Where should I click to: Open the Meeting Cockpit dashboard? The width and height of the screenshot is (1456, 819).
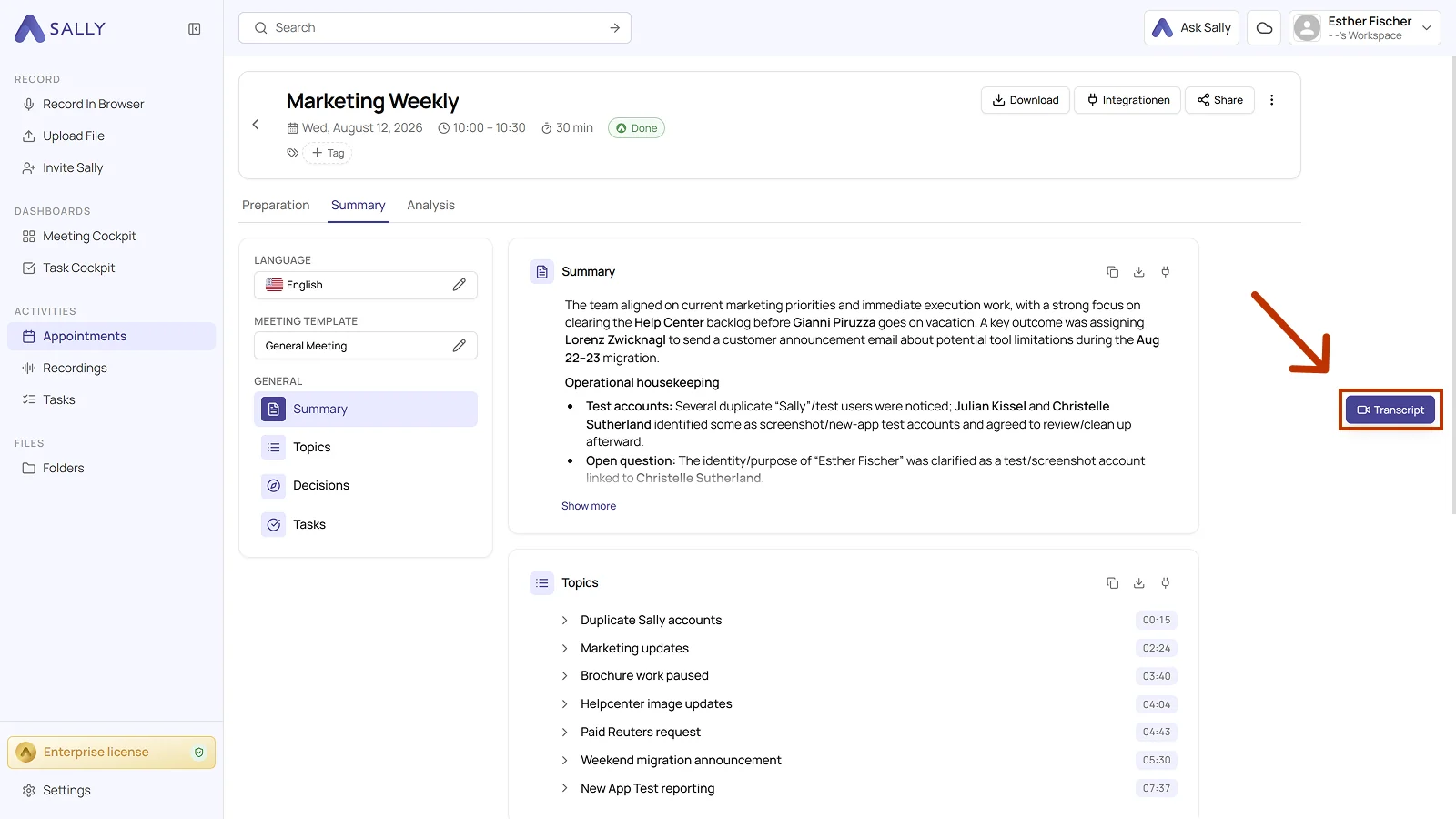111,237
